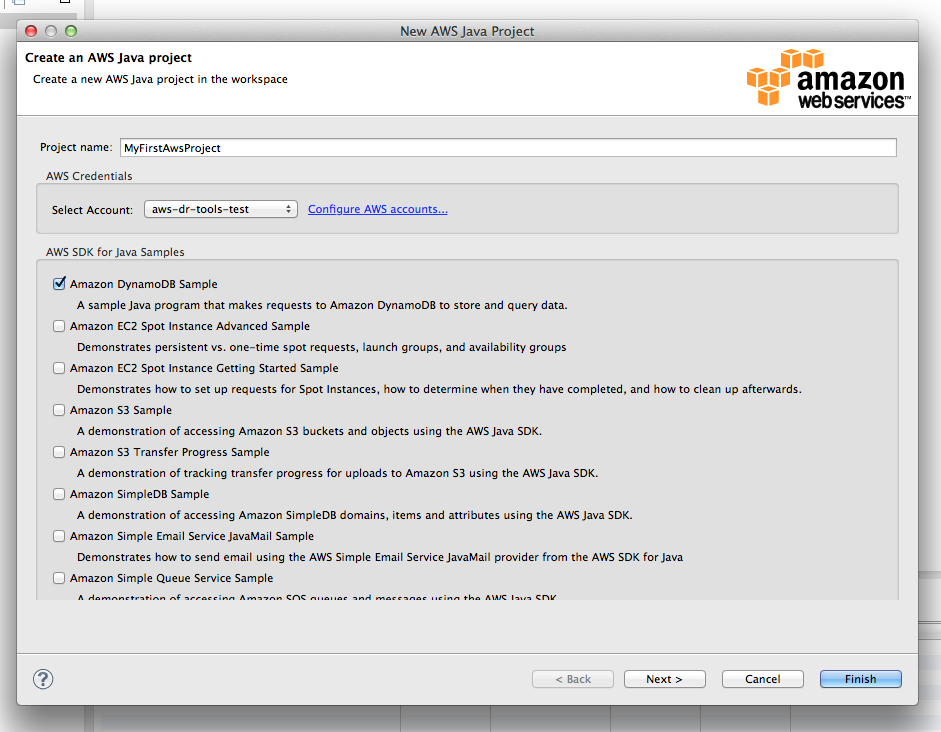This screenshot has height=732, width=941.
Task: Click the 'AWS SDK for Java Samples' group label
Action: click(x=115, y=252)
